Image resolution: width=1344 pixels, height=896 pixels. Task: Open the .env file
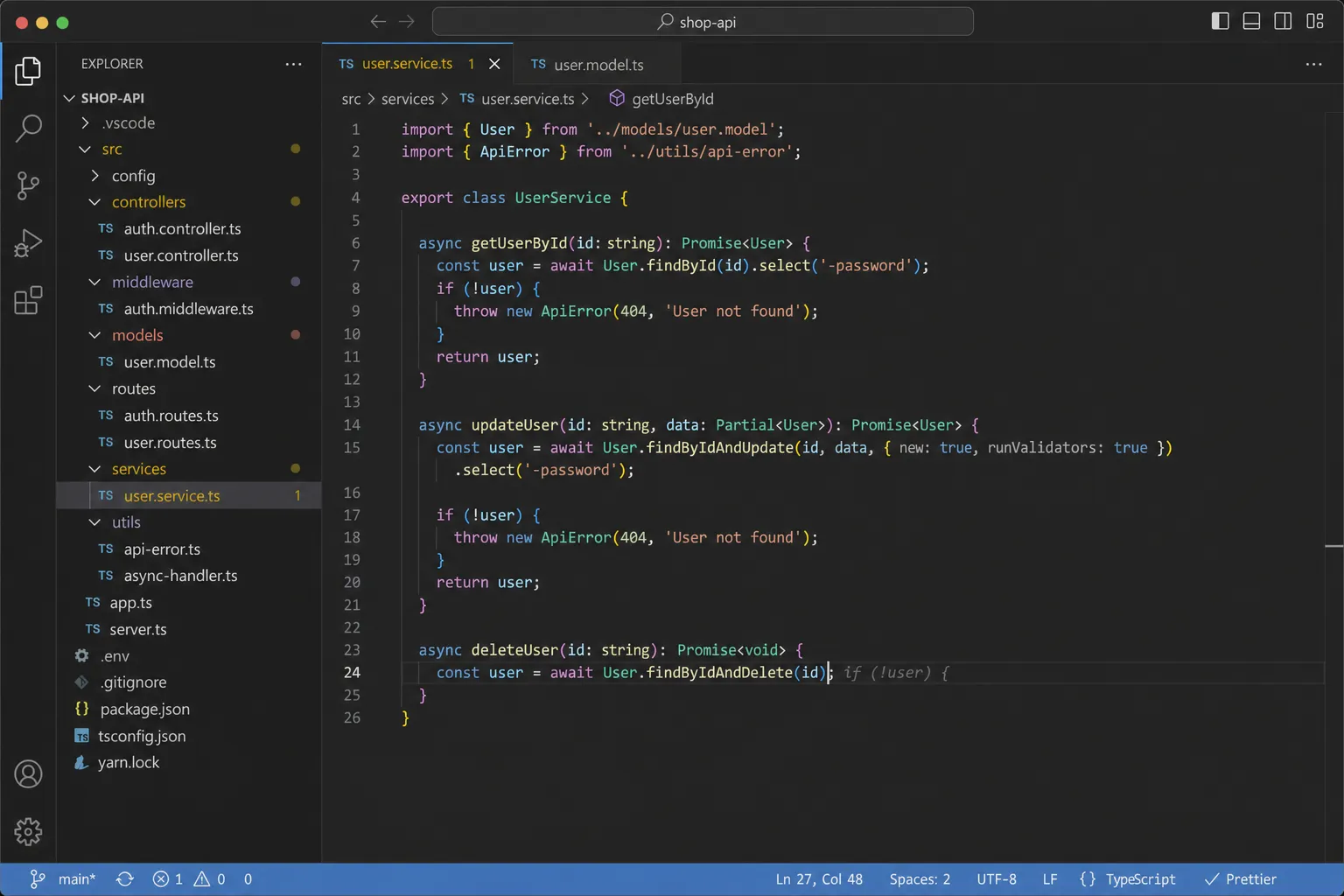point(188,656)
